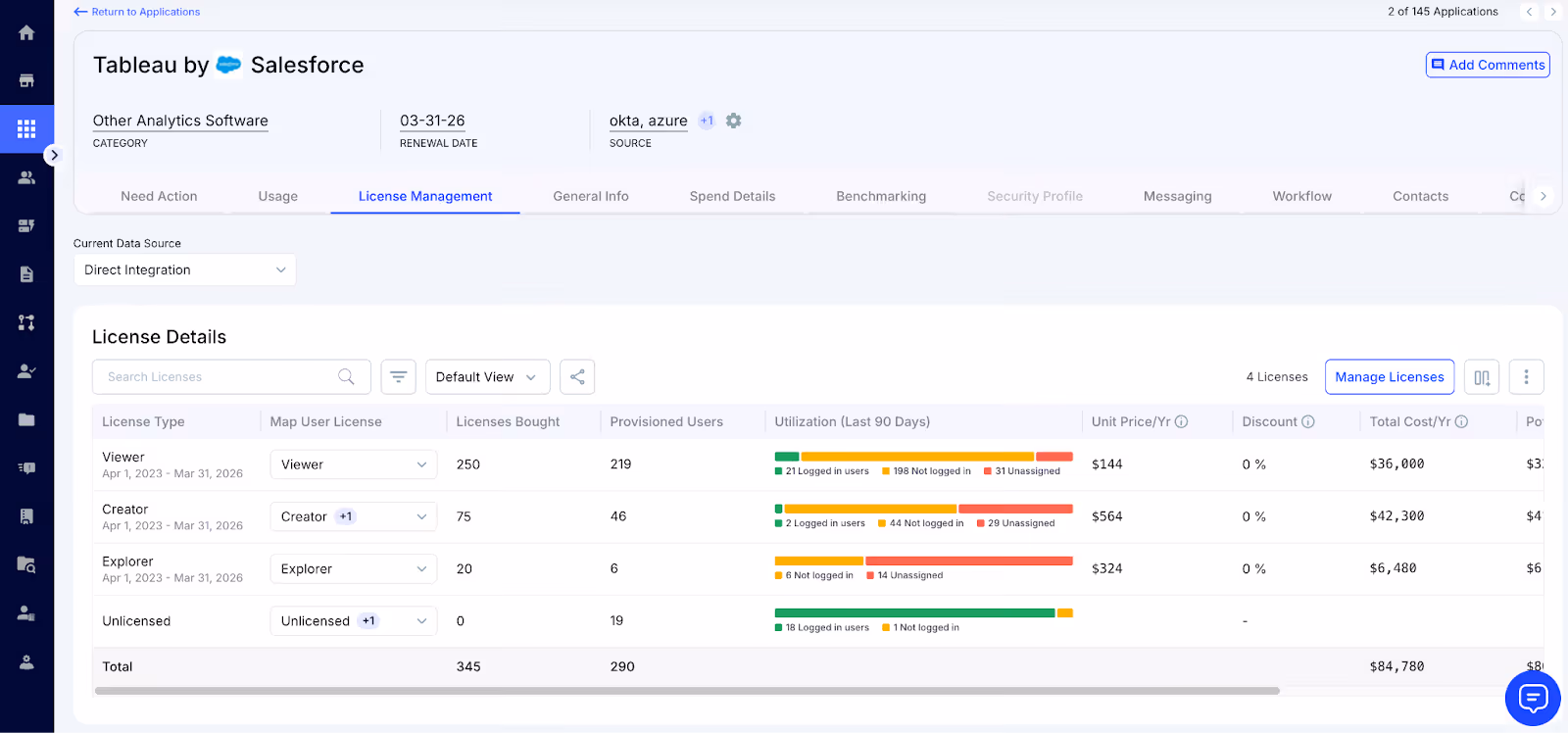This screenshot has height=733, width=1568.
Task: Expand the sidebar with the arrow toggle
Action: pyautogui.click(x=54, y=155)
